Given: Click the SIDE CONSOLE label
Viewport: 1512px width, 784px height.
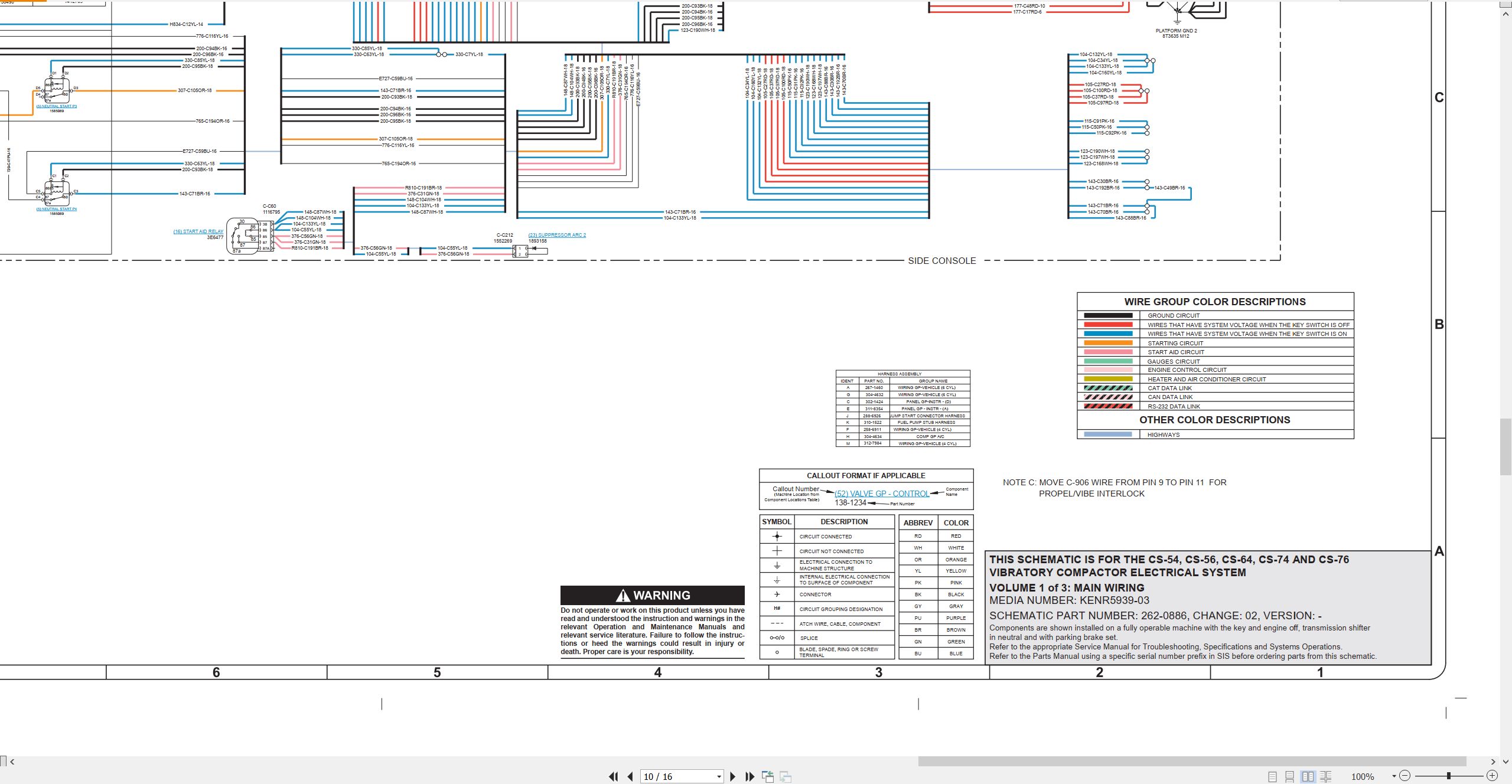Looking at the screenshot, I should pos(942,261).
